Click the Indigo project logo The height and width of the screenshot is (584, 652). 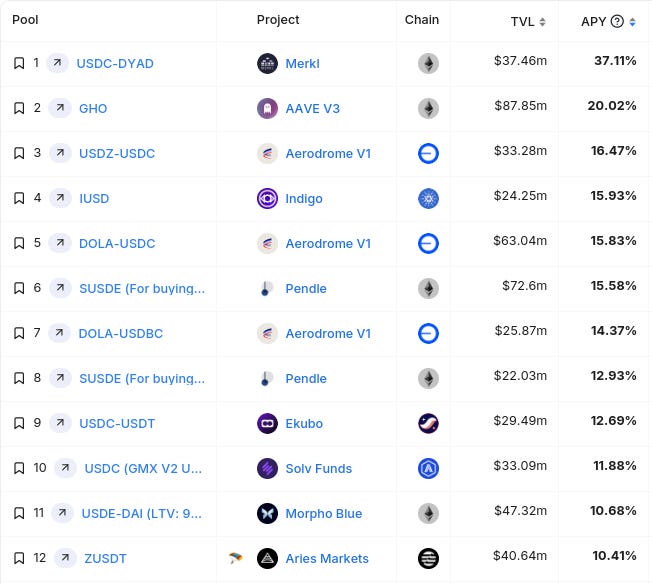coord(267,198)
